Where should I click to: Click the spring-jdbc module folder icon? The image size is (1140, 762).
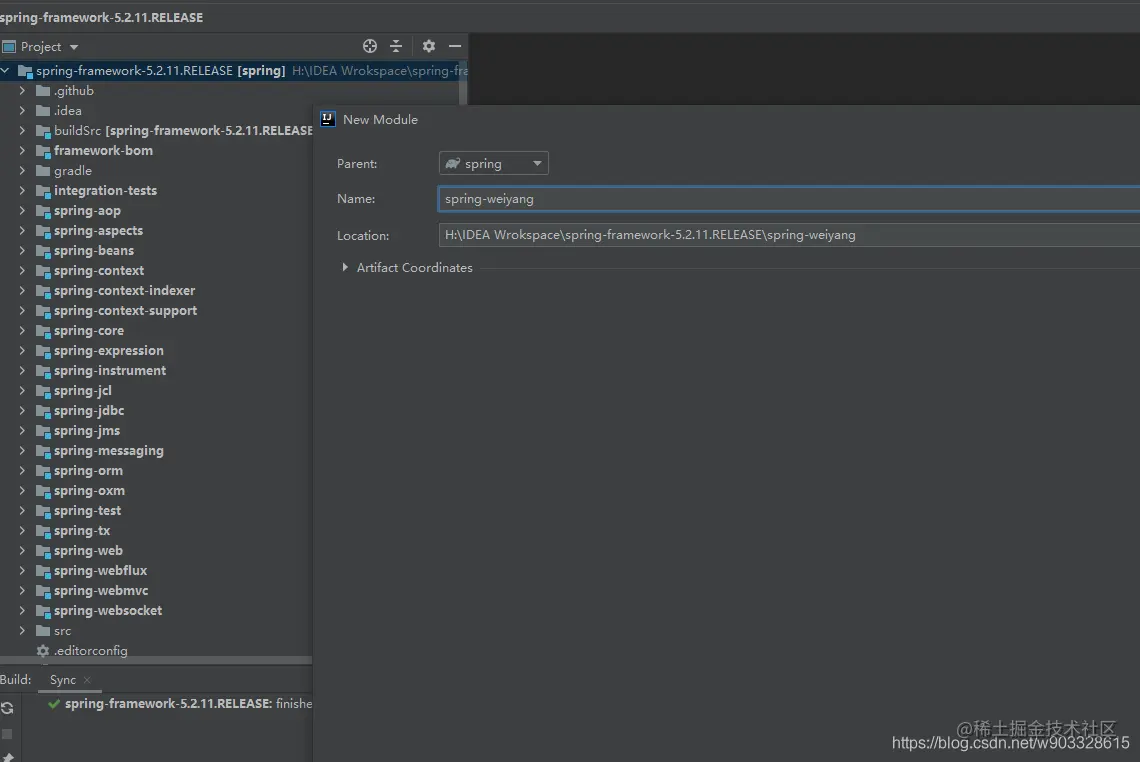pyautogui.click(x=43, y=411)
